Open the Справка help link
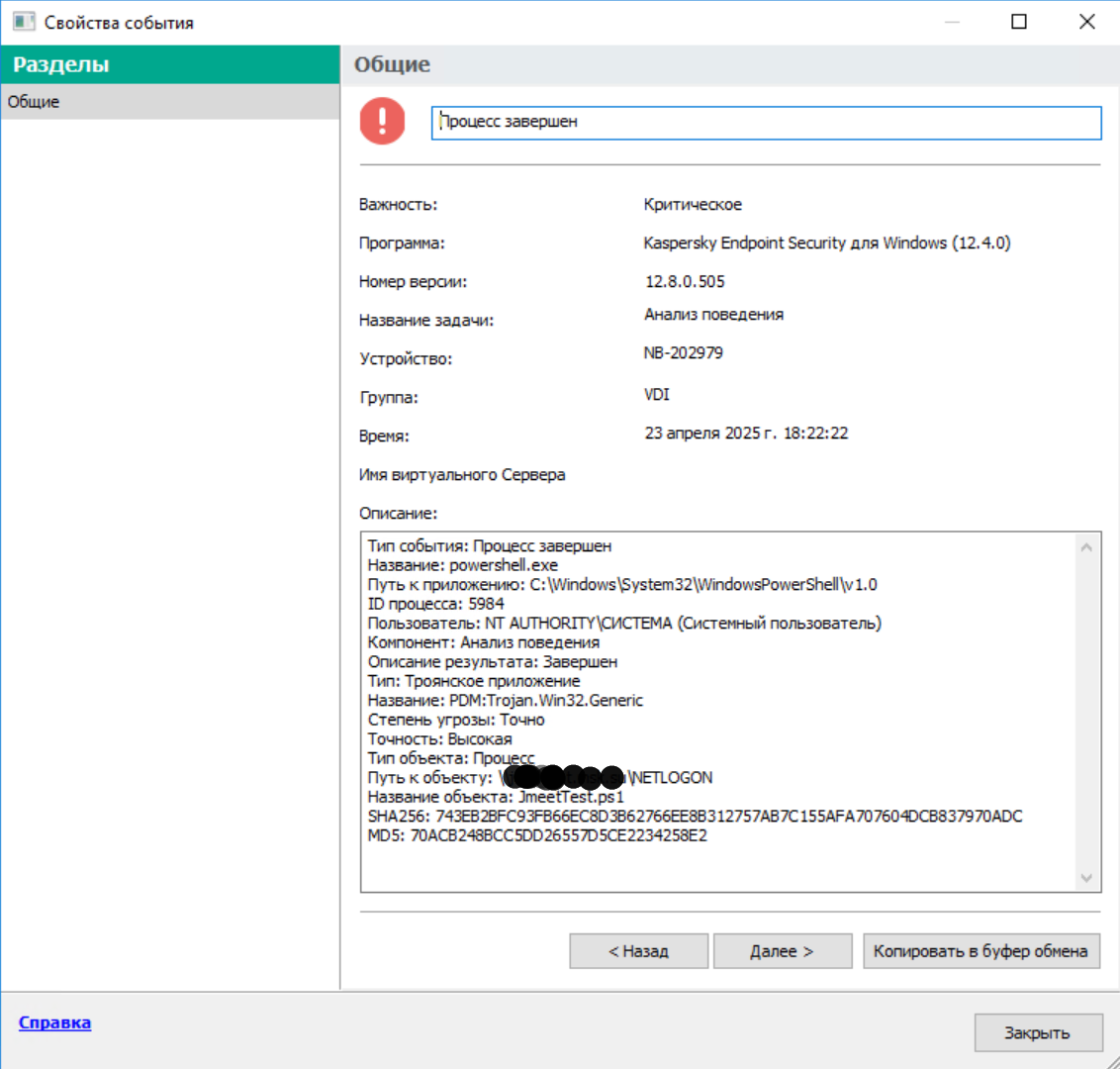The width and height of the screenshot is (1120, 1069). [x=55, y=1022]
